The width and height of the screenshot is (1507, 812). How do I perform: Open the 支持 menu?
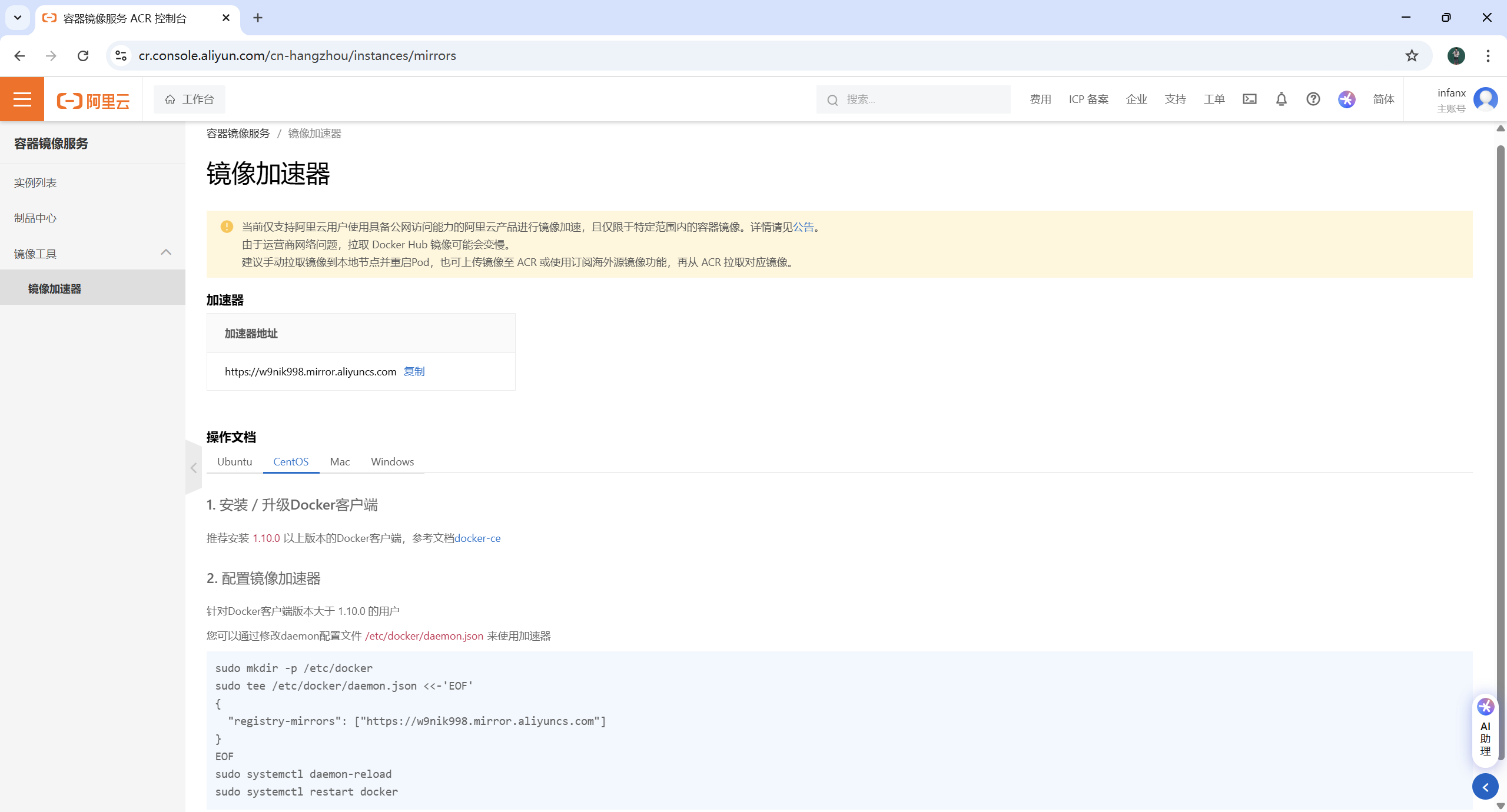click(x=1175, y=99)
